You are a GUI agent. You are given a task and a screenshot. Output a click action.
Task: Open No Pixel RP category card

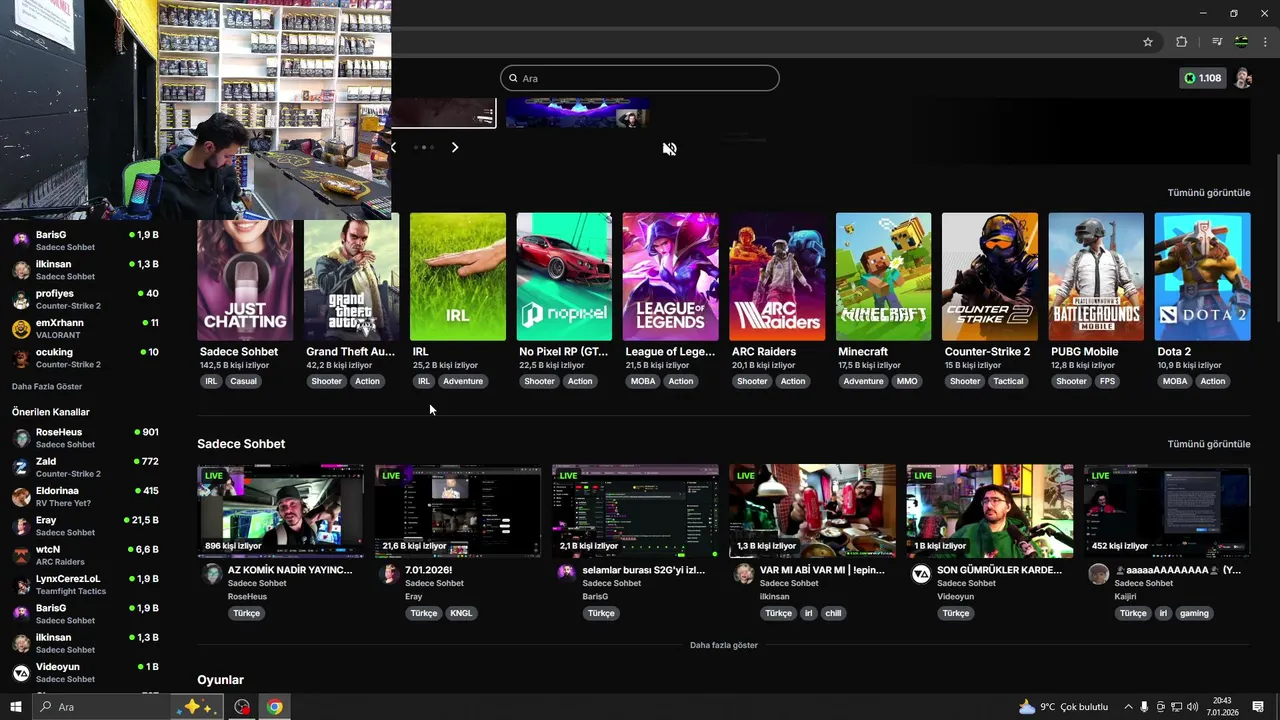[x=564, y=277]
